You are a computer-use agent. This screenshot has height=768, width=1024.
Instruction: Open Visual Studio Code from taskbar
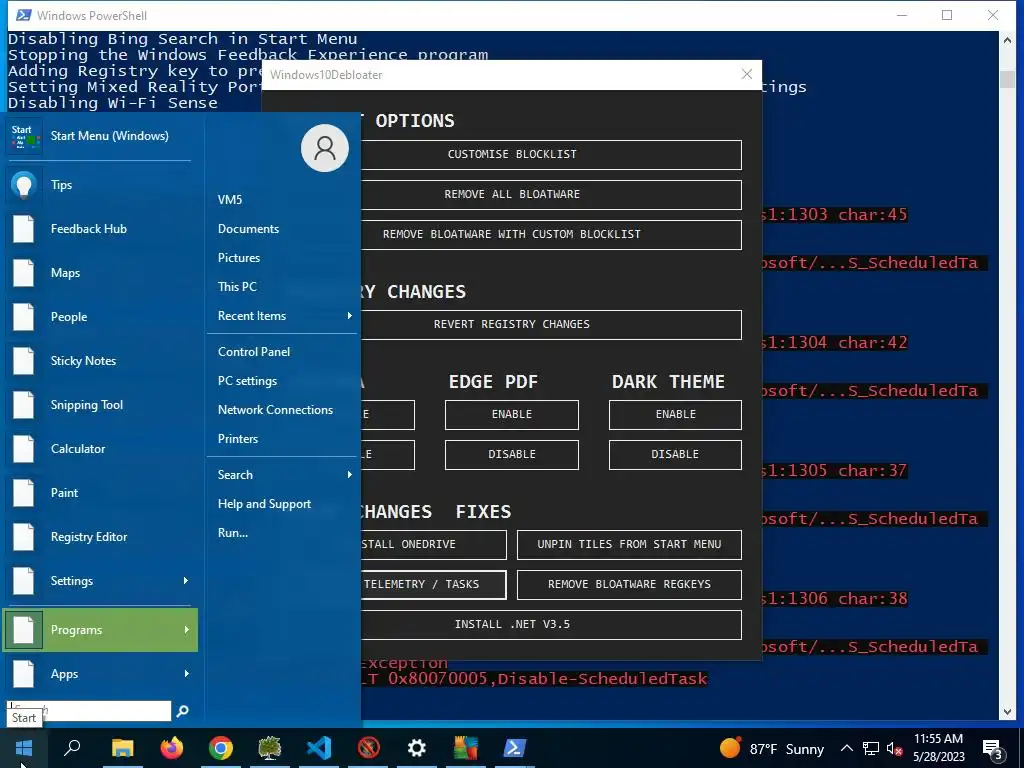click(x=319, y=748)
